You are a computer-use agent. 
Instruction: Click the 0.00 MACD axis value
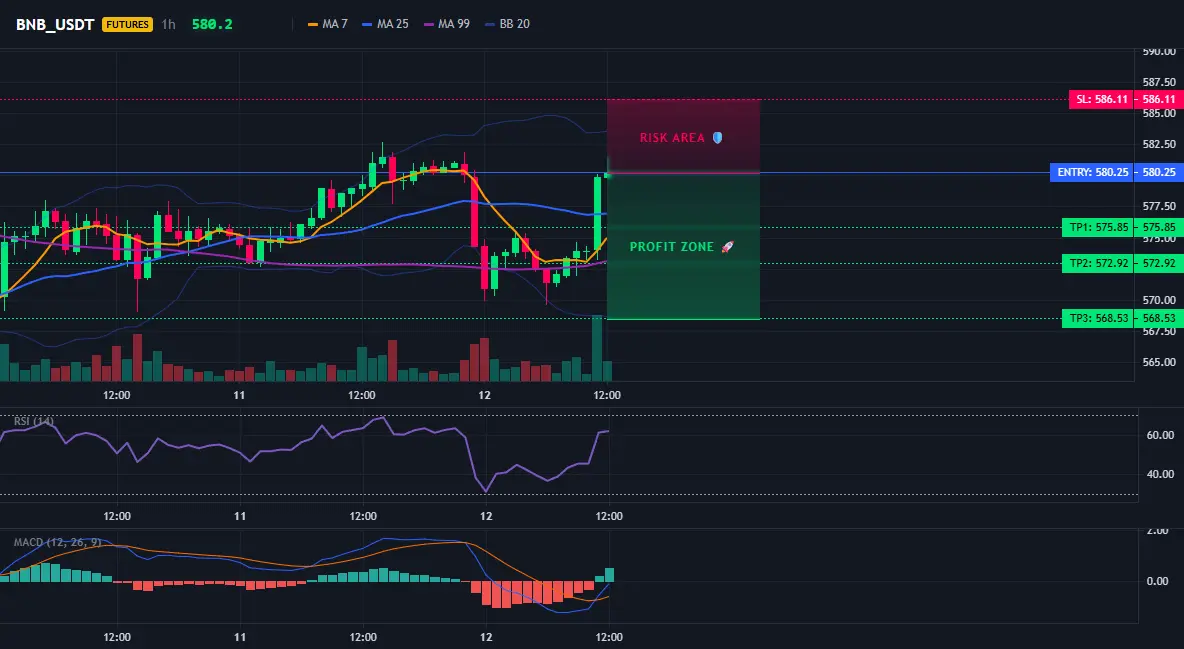click(x=1158, y=581)
